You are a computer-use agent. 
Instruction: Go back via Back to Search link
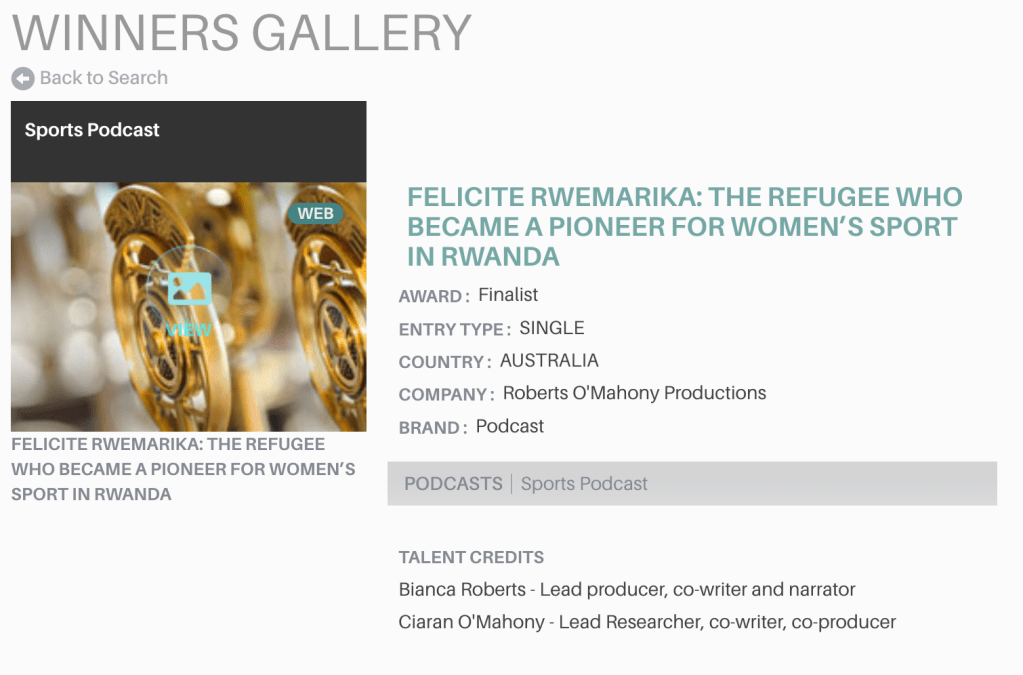coord(103,78)
